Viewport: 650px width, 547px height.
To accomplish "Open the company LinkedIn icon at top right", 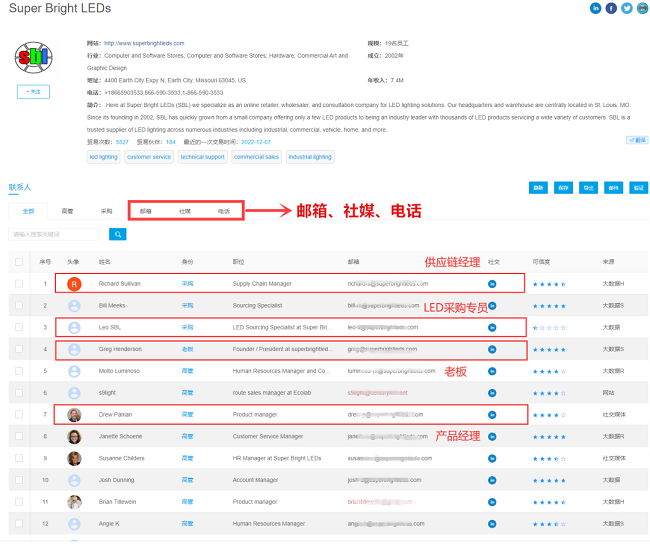I will pos(595,8).
